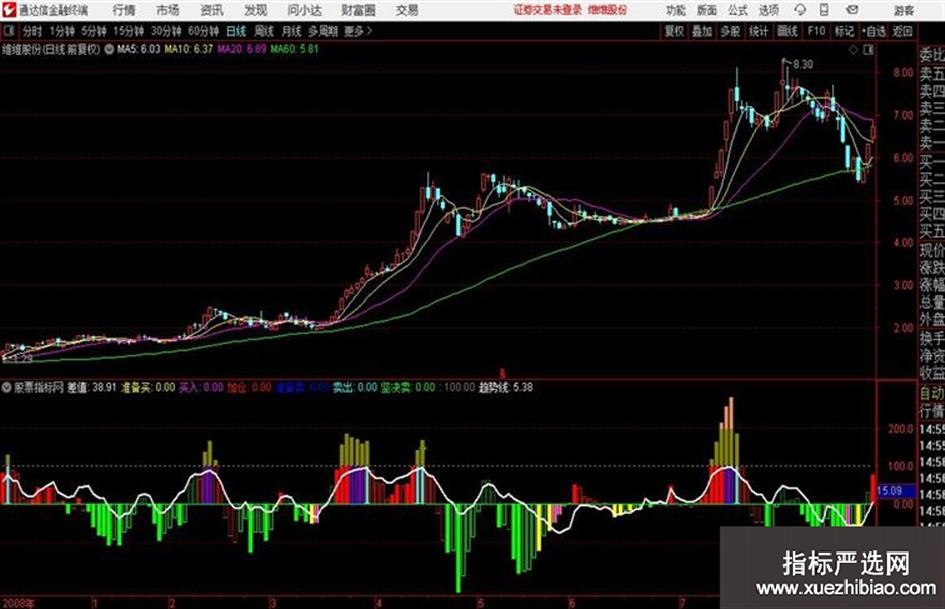Click the 证券交易未登录 login link
This screenshot has height=609, width=945.
(548, 10)
